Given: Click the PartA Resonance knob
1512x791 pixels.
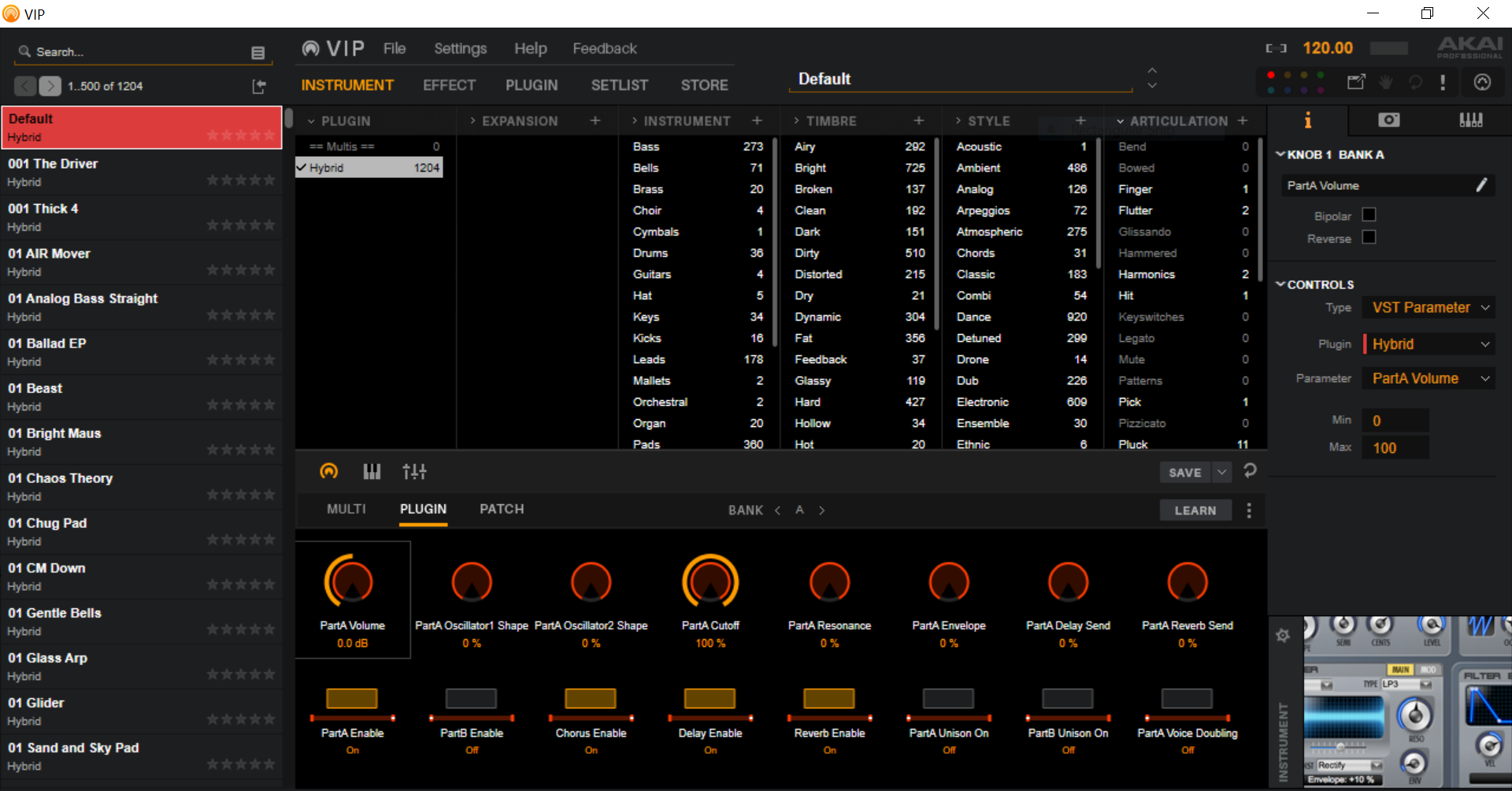Looking at the screenshot, I should point(829,583).
